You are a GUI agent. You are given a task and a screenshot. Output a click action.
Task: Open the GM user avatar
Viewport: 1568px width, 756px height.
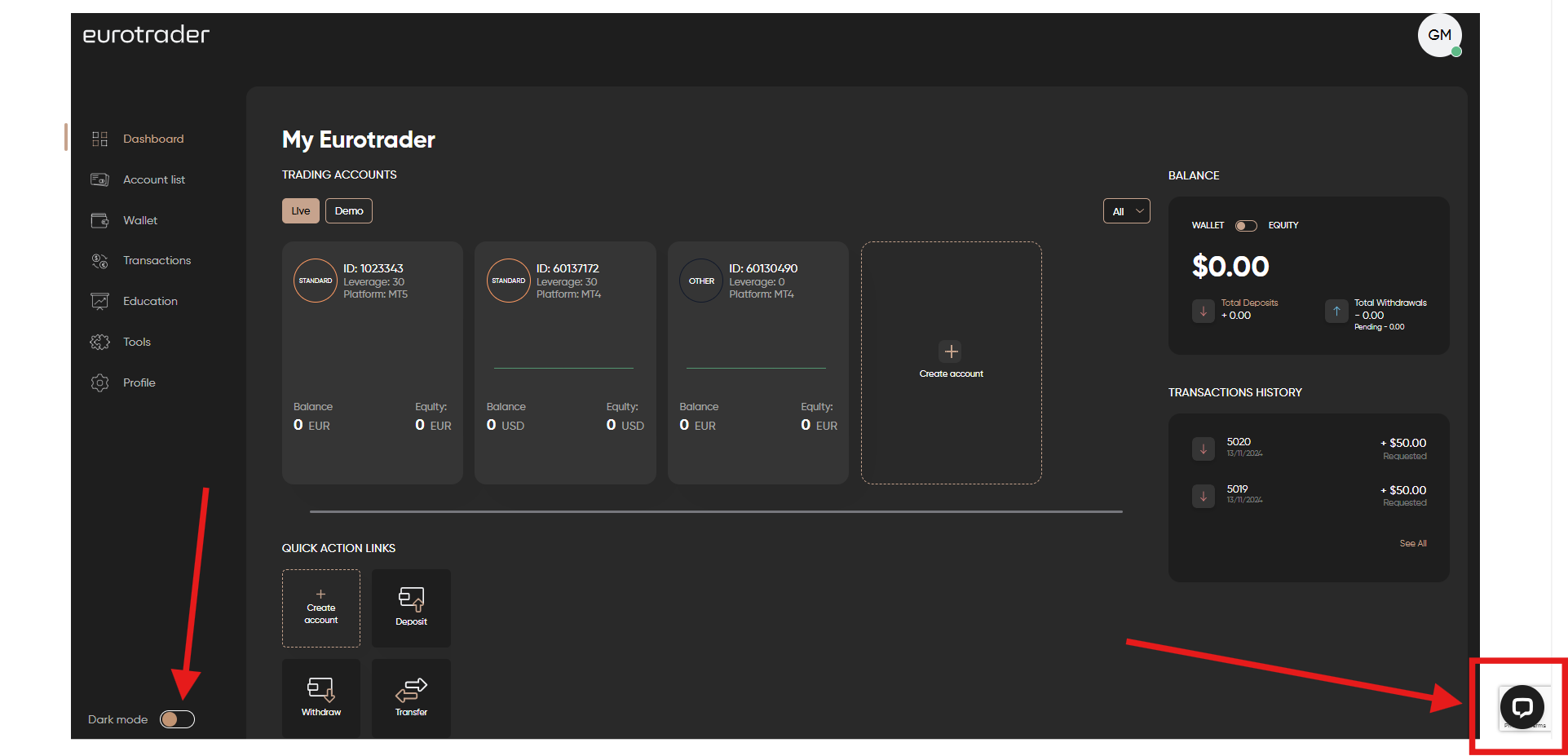1439,35
